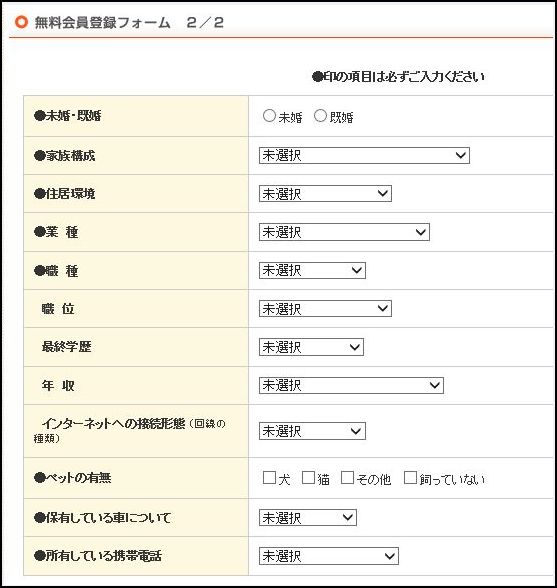The image size is (557, 588).
Task: Click the orange circle icon beside form title
Action: click(x=21, y=22)
